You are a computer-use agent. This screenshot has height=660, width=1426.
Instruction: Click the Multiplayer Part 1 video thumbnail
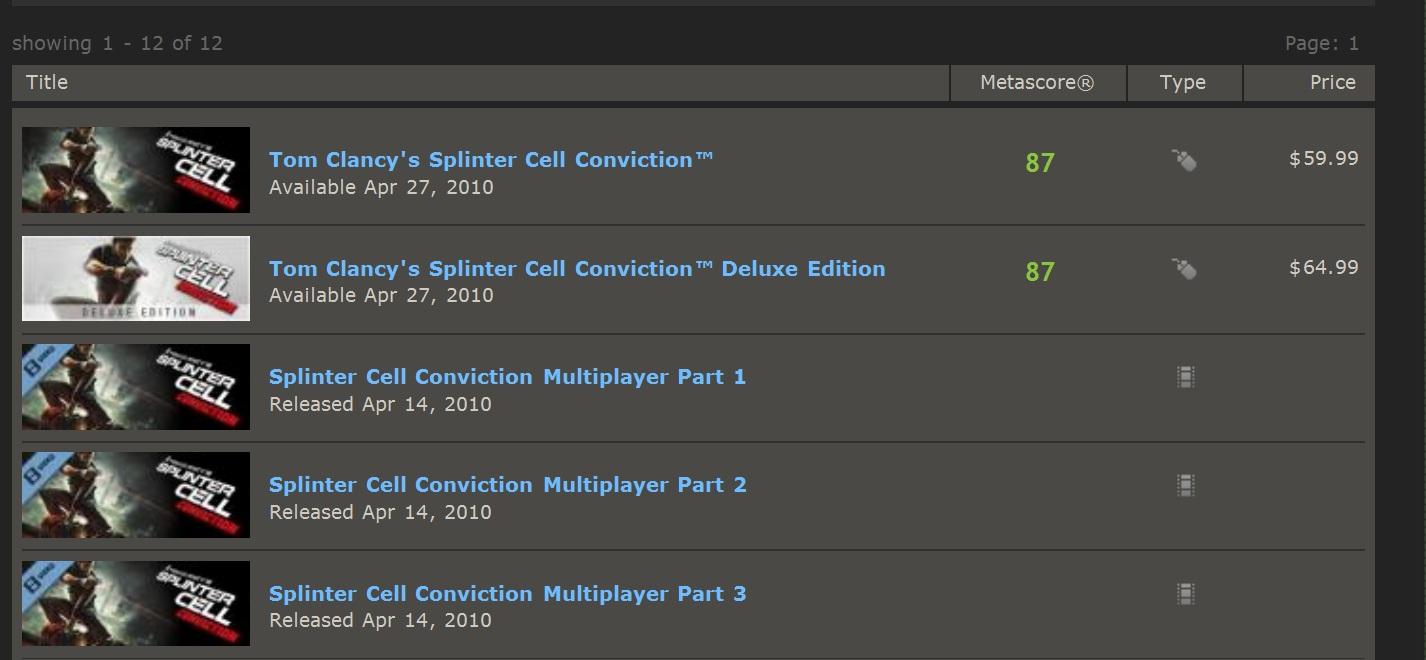pos(136,387)
